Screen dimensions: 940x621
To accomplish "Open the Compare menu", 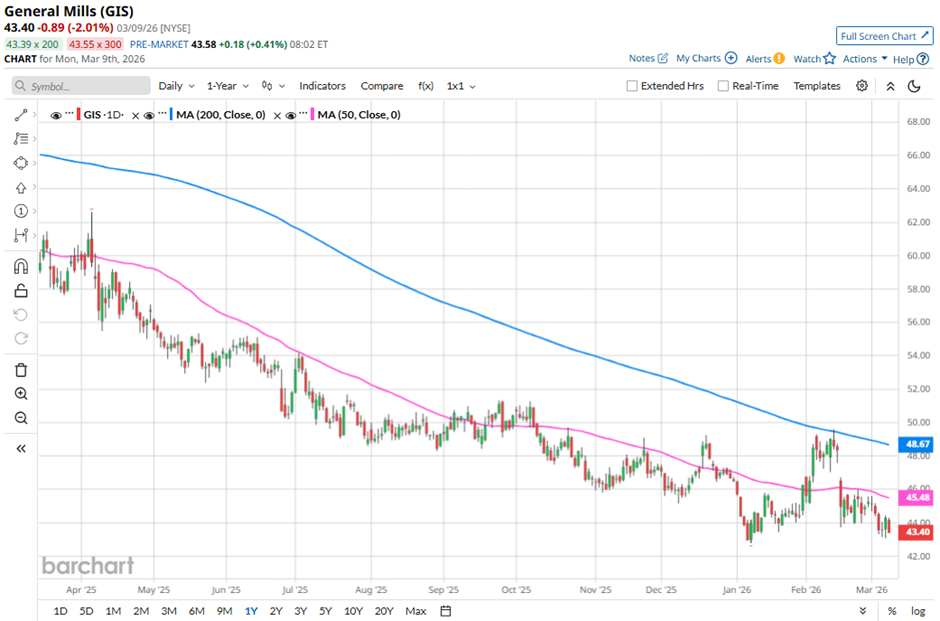I will coord(382,86).
